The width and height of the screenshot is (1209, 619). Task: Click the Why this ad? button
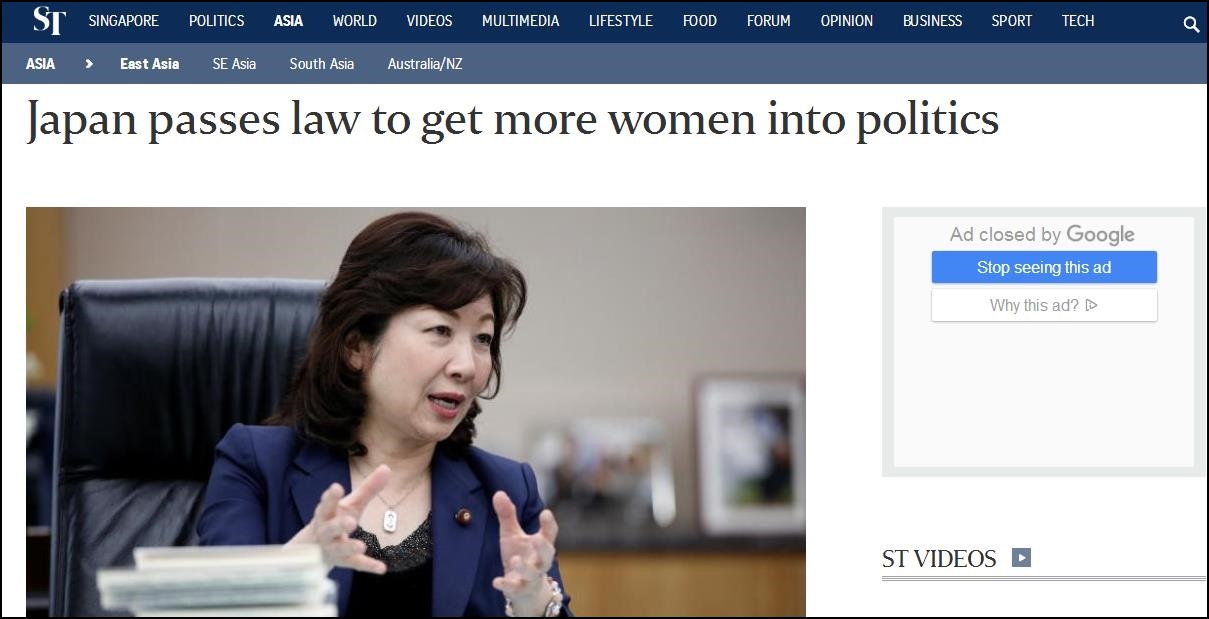1044,305
